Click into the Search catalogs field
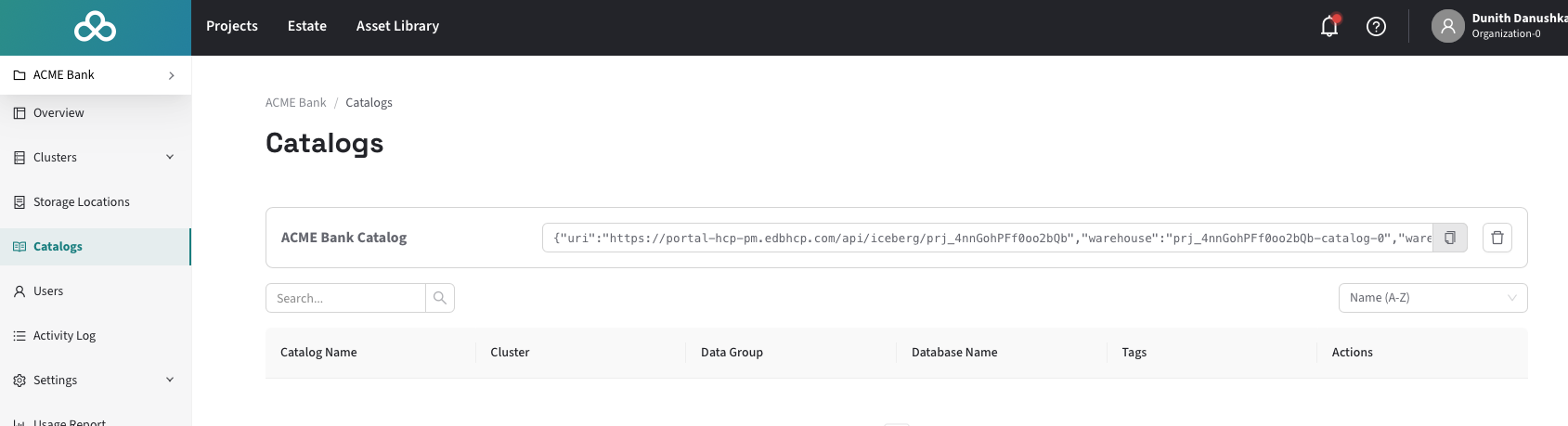Image resolution: width=1568 pixels, height=426 pixels. tap(345, 298)
